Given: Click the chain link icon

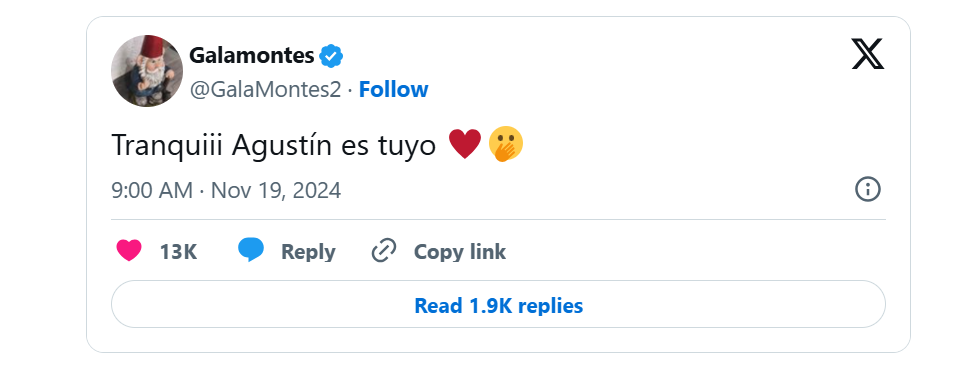Looking at the screenshot, I should pos(384,251).
